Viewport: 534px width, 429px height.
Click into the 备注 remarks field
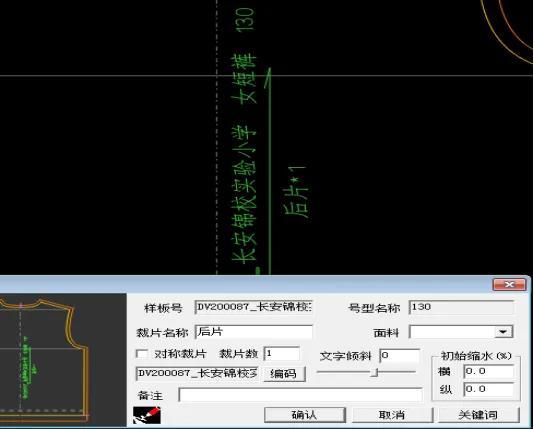tap(300, 395)
